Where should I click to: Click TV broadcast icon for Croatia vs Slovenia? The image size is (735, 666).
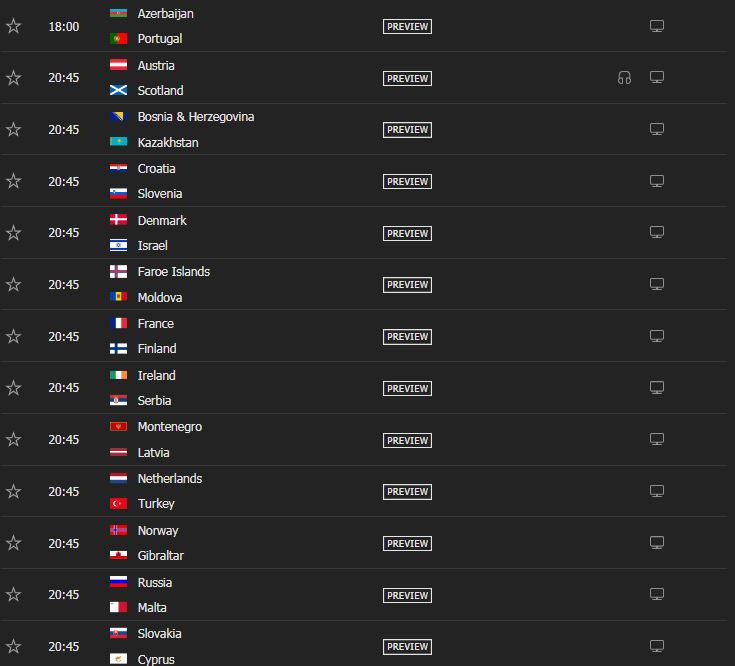click(657, 181)
